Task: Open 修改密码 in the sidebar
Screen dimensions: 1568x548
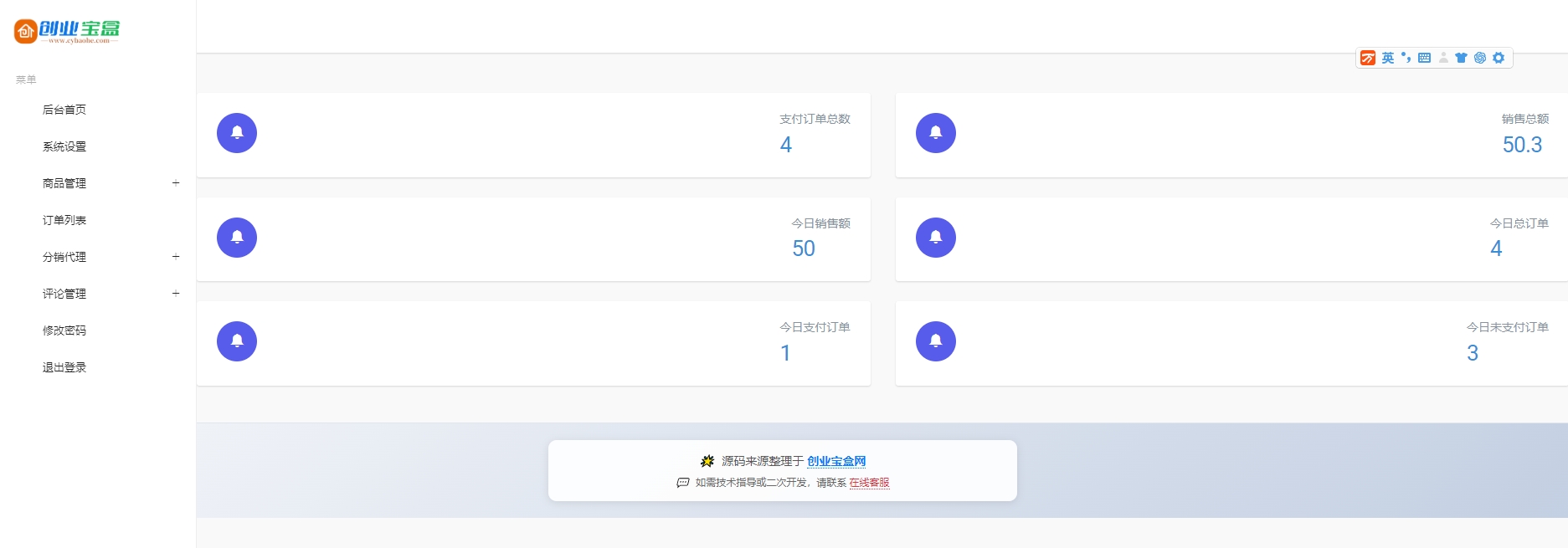Action: (x=64, y=330)
